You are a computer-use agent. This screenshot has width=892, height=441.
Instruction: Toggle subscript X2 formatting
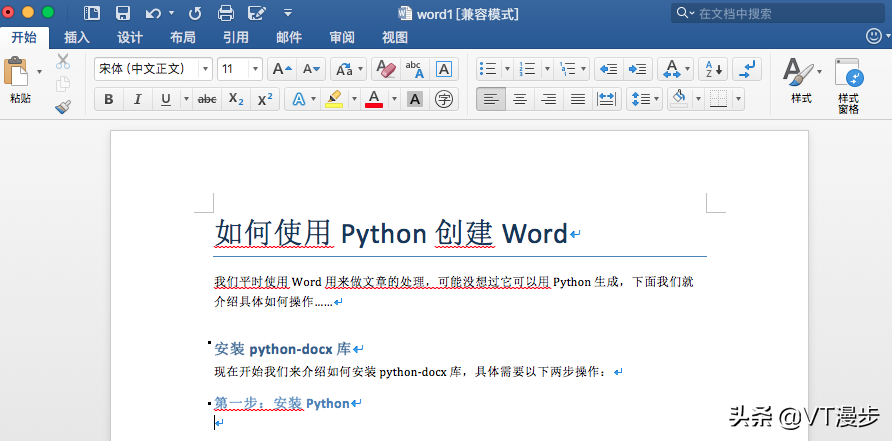[236, 100]
